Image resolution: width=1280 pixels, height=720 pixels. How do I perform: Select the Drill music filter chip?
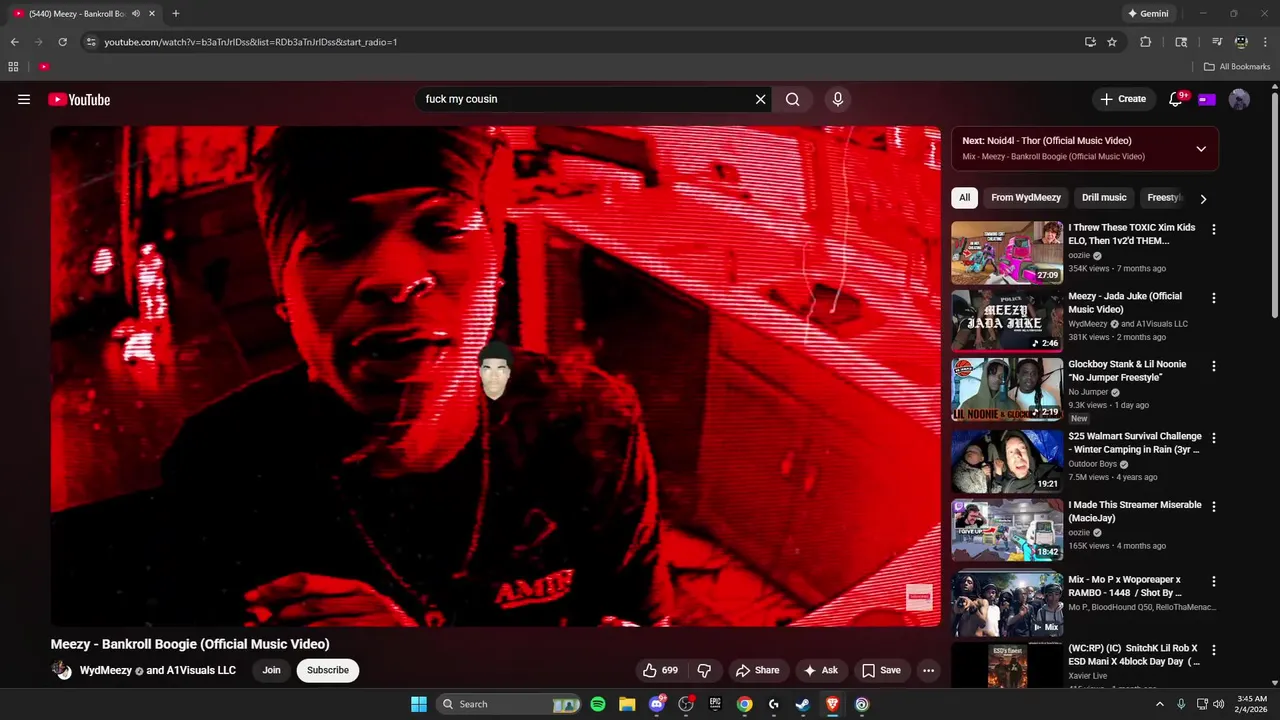click(x=1104, y=198)
